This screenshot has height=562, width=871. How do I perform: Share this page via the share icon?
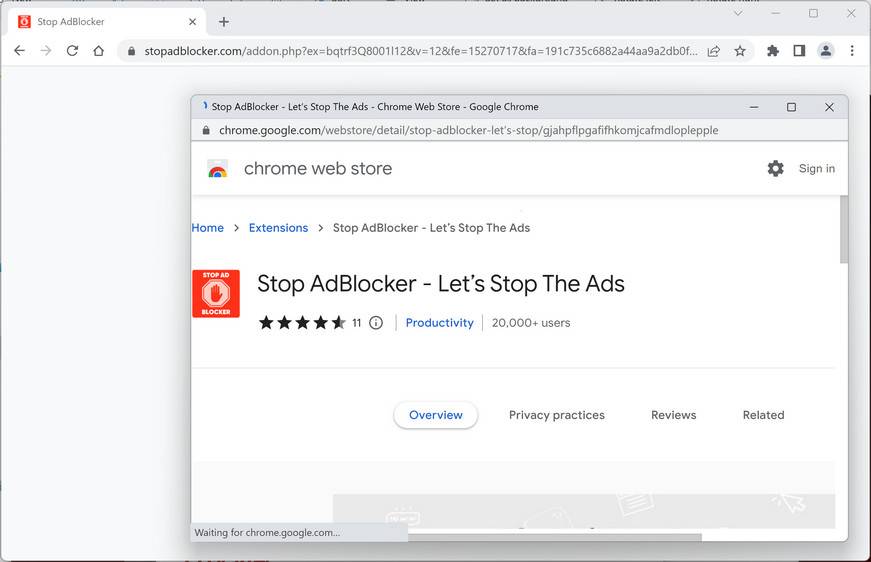pyautogui.click(x=713, y=51)
